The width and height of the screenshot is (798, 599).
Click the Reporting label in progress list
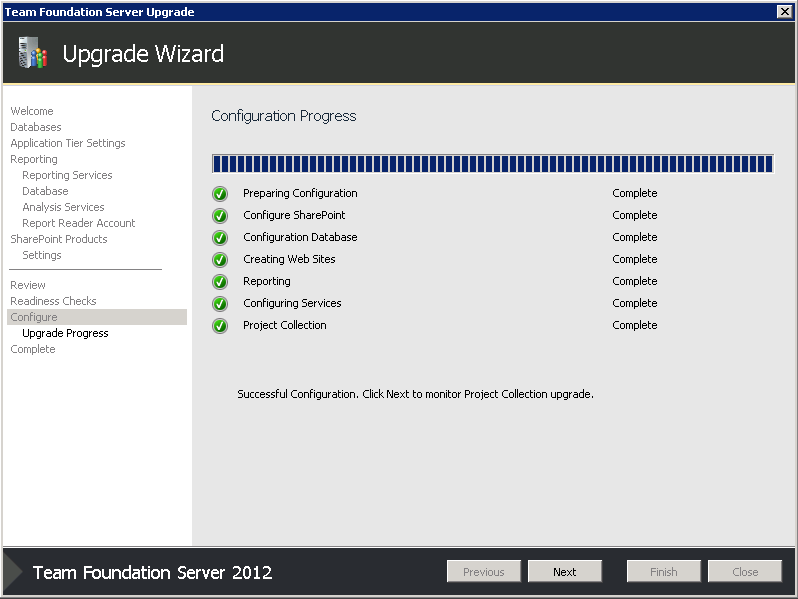[x=267, y=281]
